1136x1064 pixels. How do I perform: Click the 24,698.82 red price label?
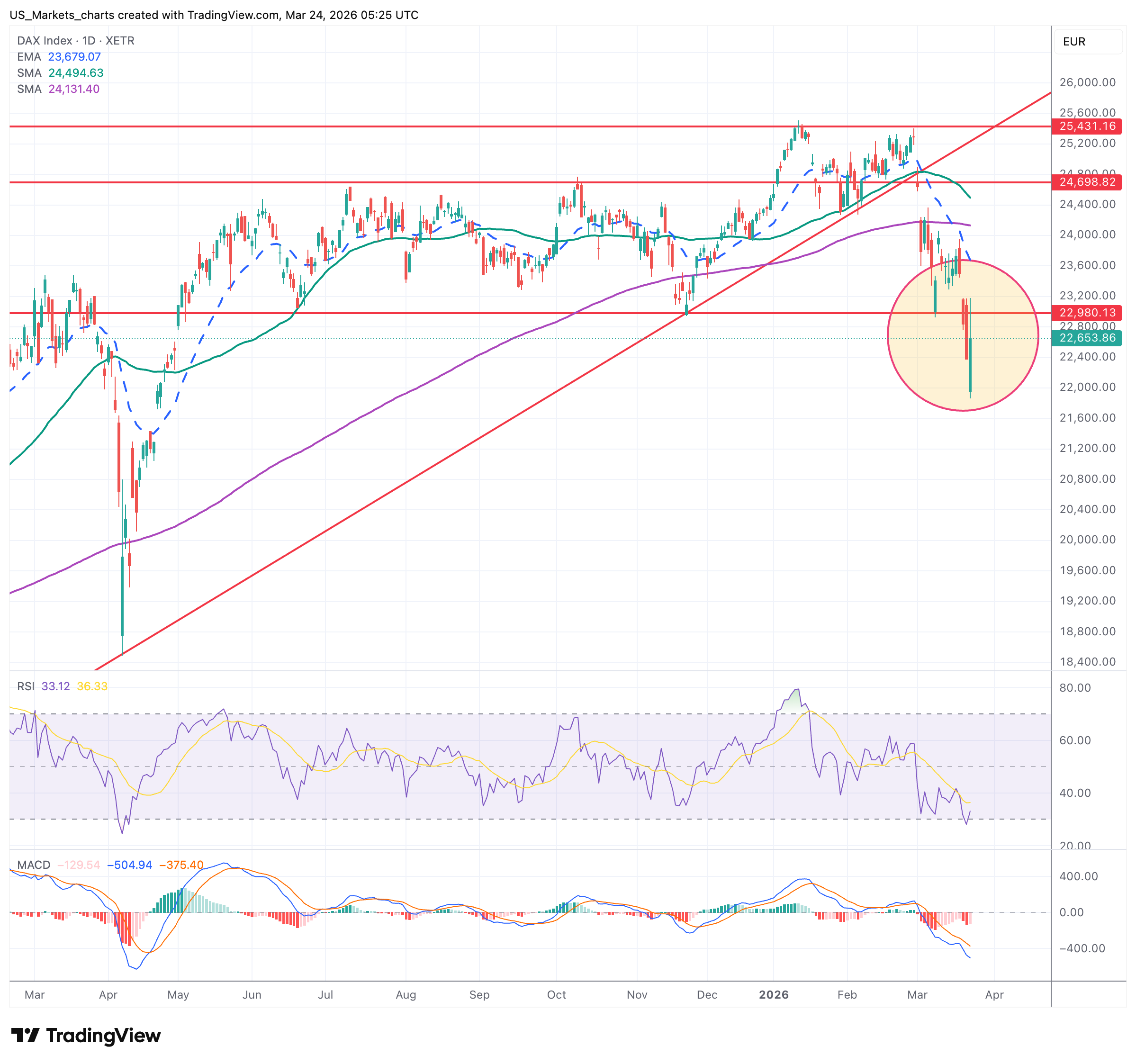pos(1086,182)
